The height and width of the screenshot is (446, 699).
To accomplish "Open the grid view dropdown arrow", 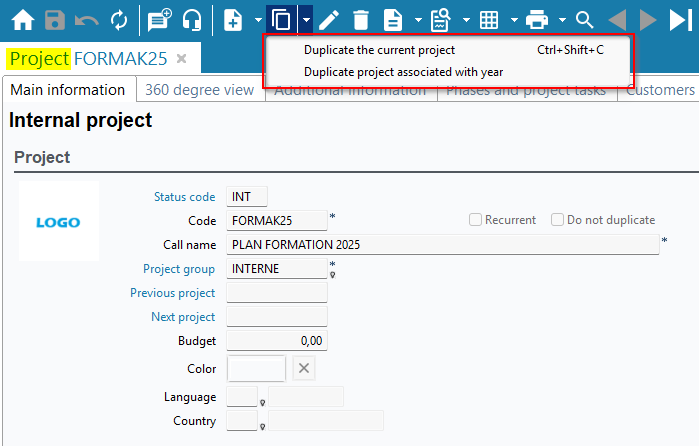I will (x=514, y=20).
